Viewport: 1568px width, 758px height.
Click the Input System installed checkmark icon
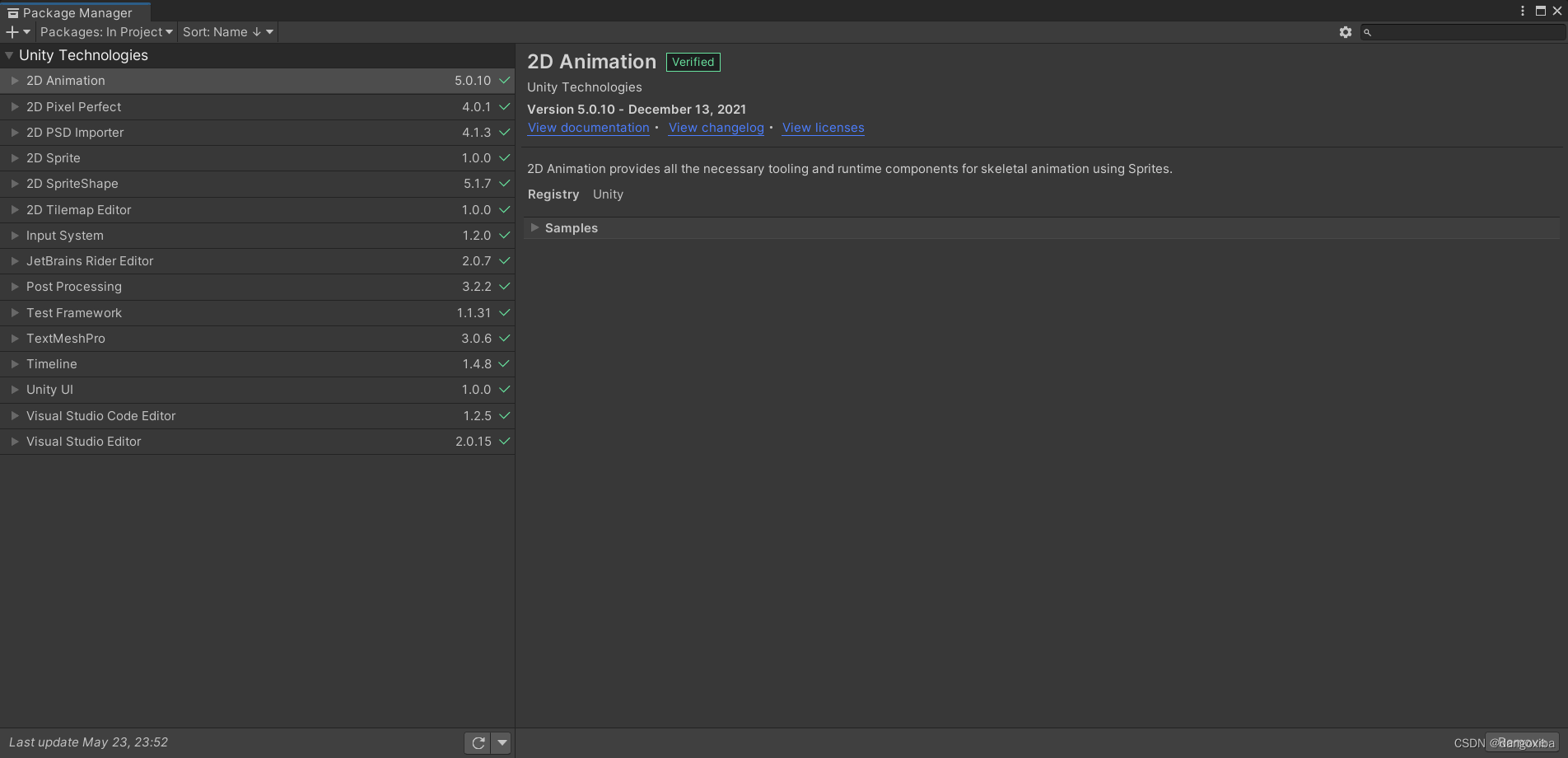pos(505,235)
